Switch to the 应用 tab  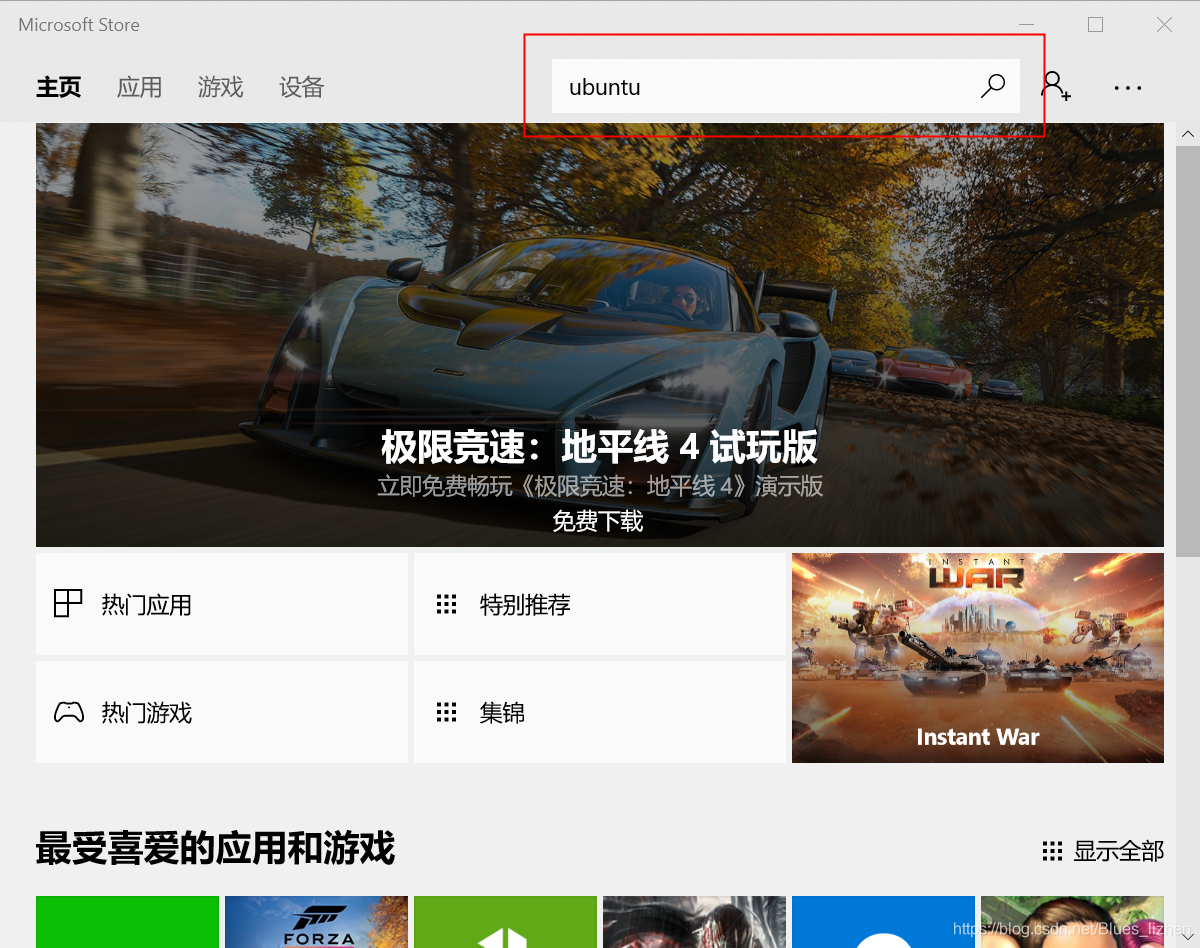click(139, 87)
